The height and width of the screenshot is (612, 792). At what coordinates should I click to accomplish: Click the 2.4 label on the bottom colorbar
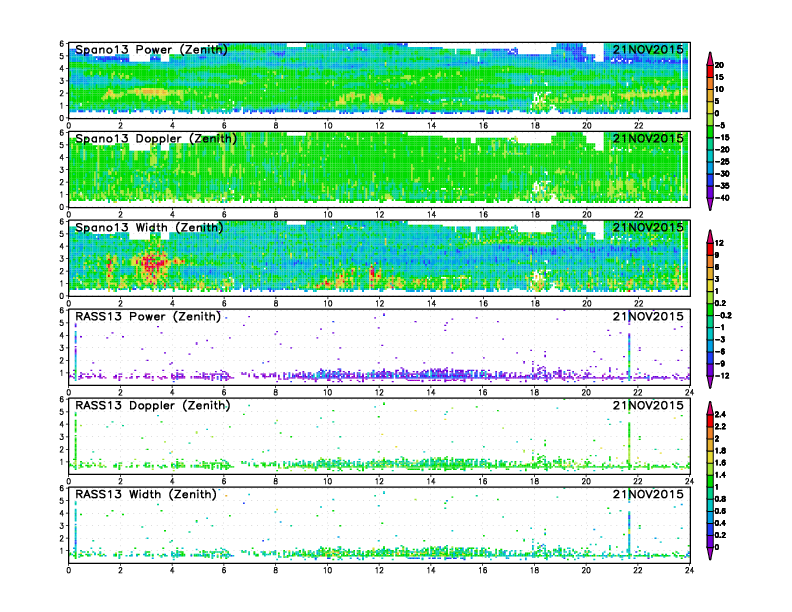(x=721, y=414)
